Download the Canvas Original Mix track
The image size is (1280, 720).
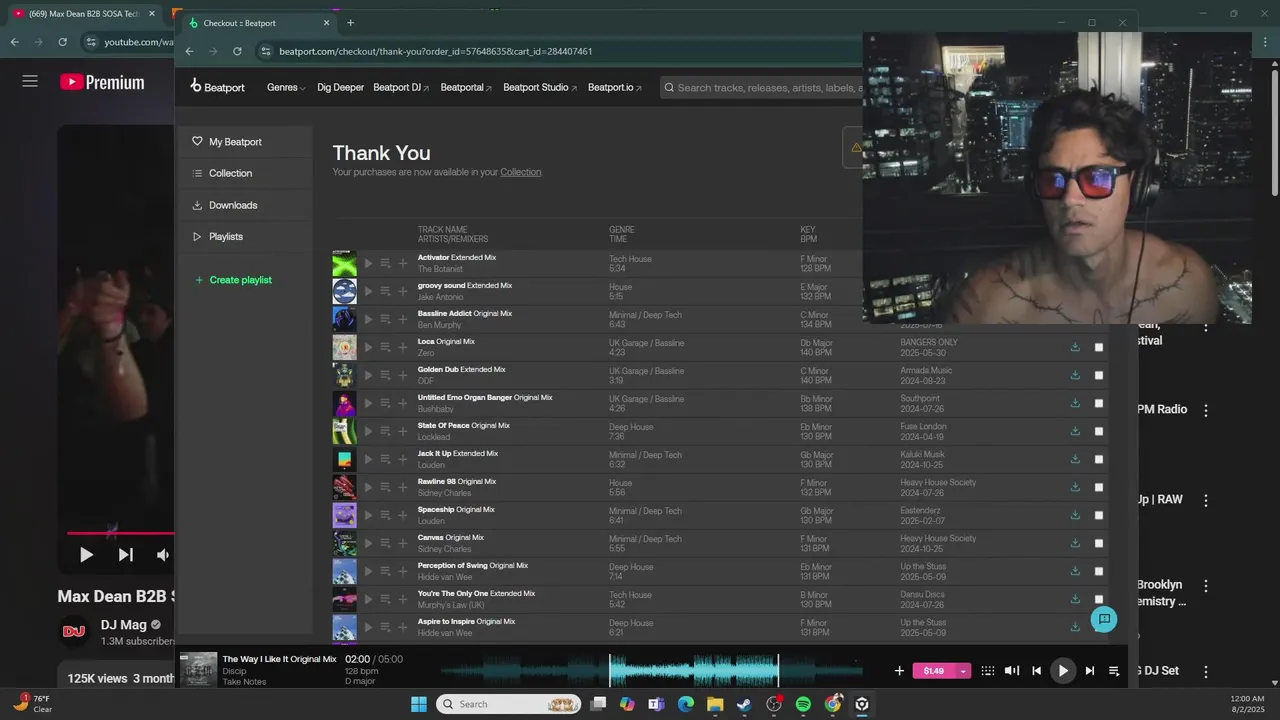1075,543
